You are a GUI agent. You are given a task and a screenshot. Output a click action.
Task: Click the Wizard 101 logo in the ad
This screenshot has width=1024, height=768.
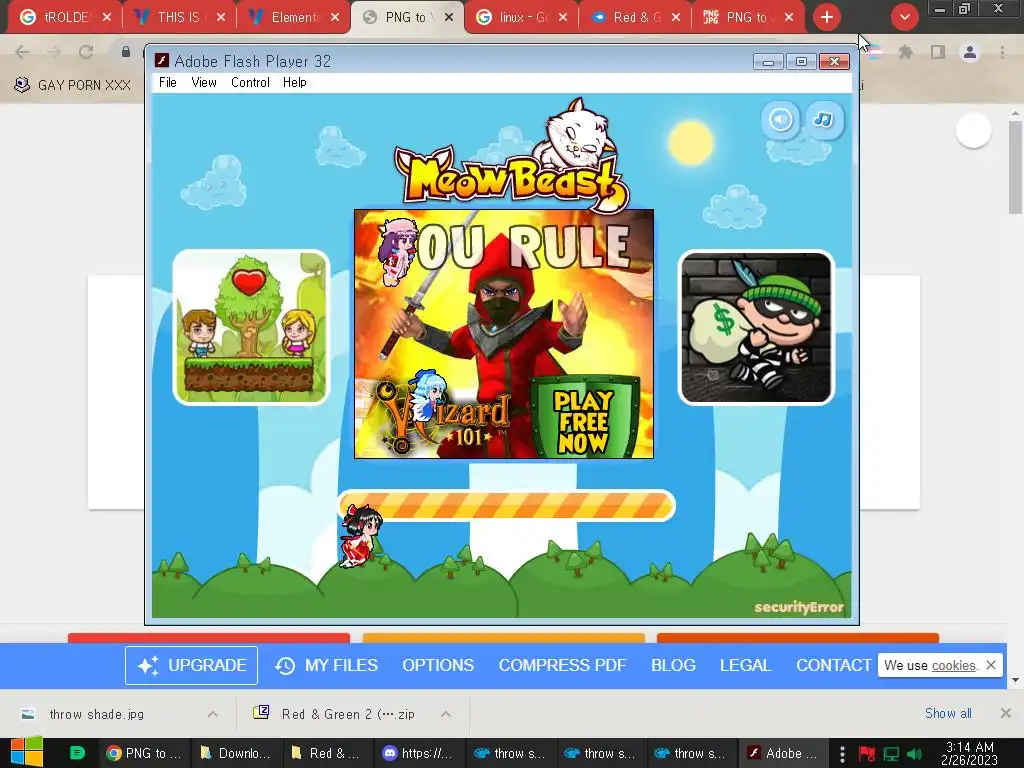[x=443, y=418]
